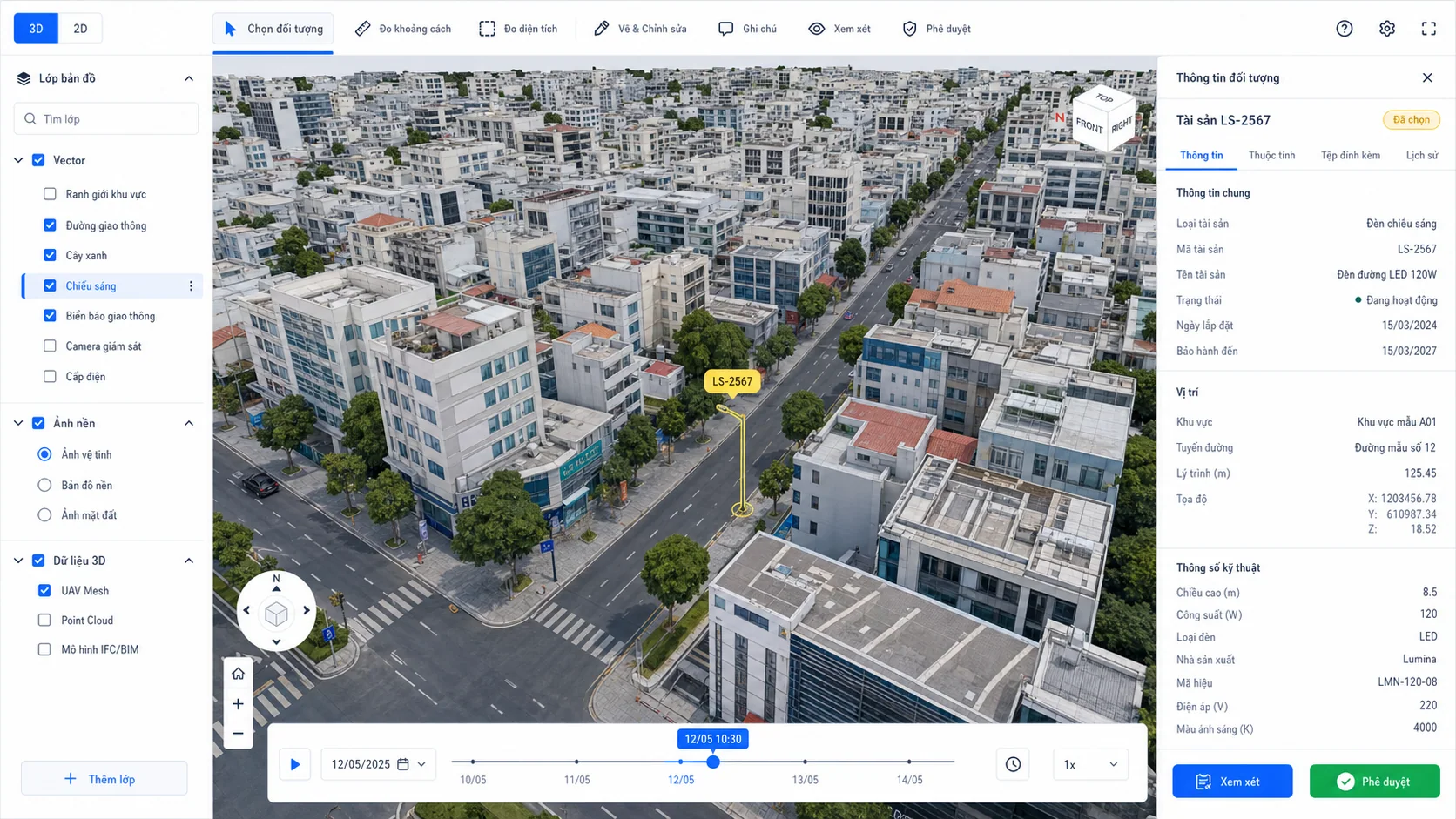
Task: Click the FRONT face of view cube
Action: [1089, 126]
